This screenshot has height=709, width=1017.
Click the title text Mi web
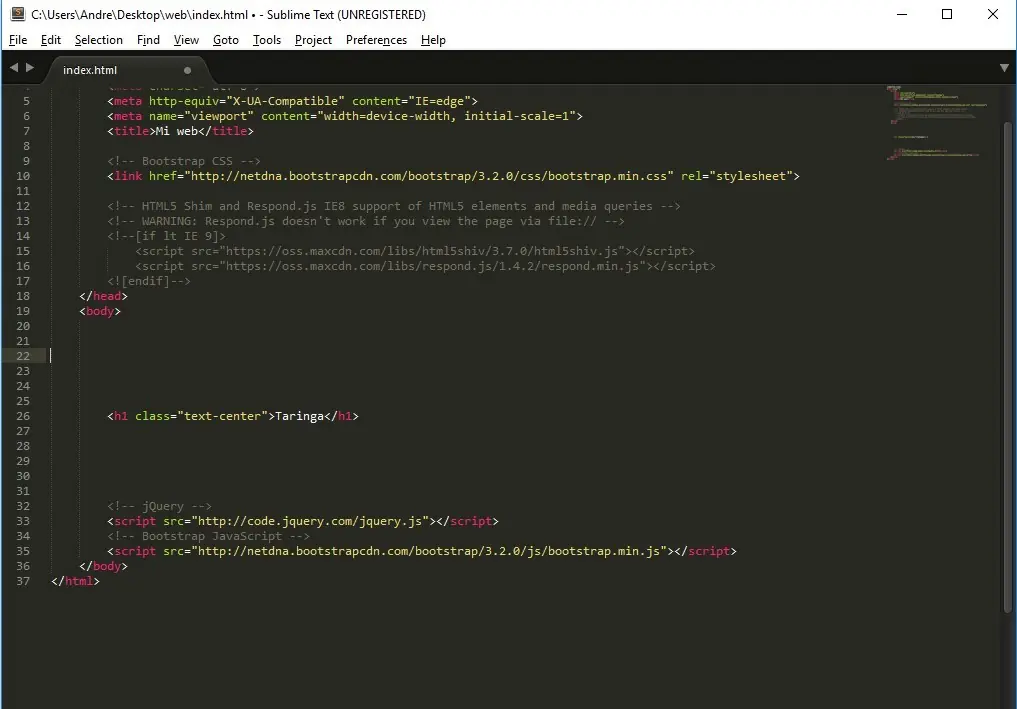[176, 131]
